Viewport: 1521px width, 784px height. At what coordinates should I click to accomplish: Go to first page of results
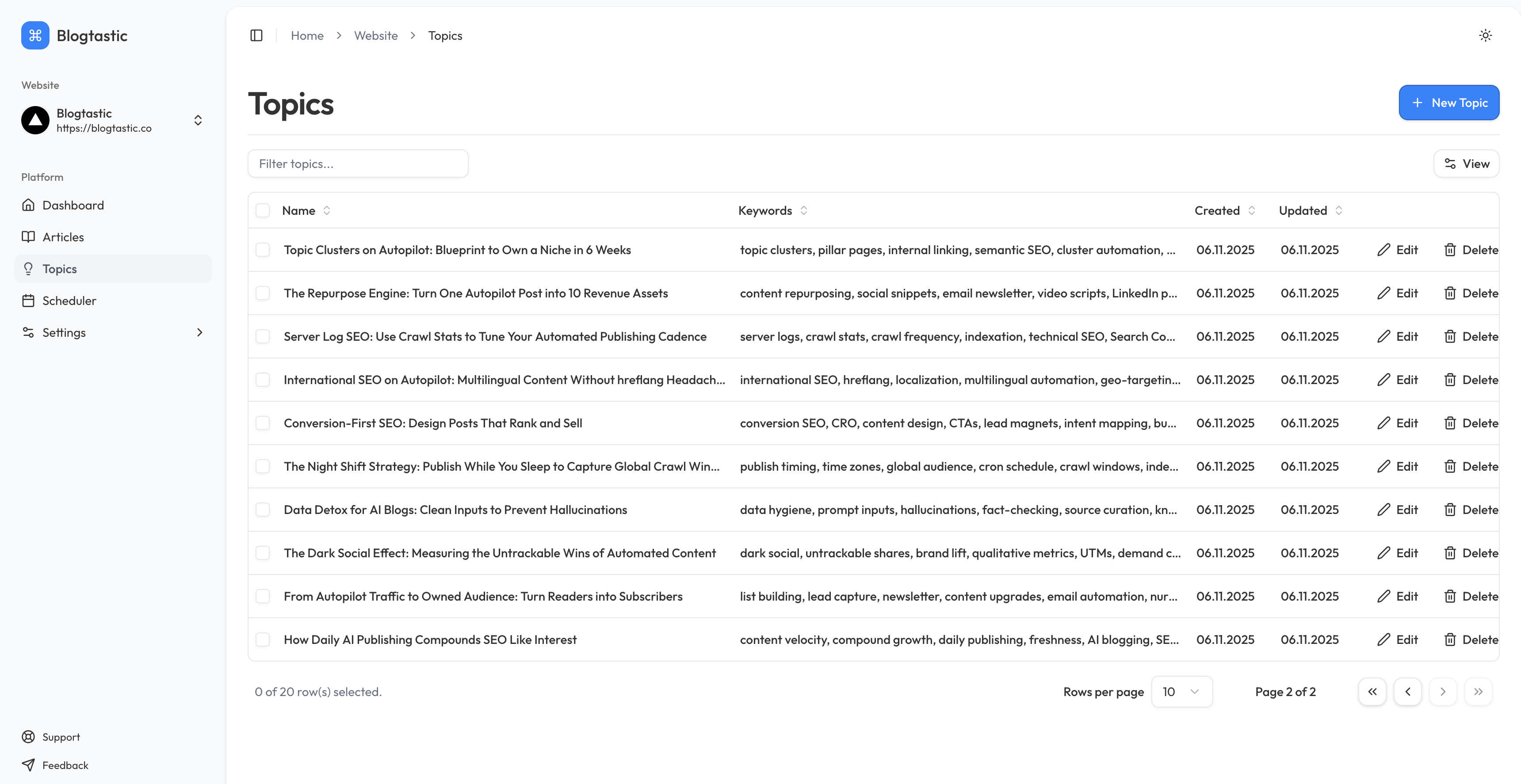[1372, 691]
